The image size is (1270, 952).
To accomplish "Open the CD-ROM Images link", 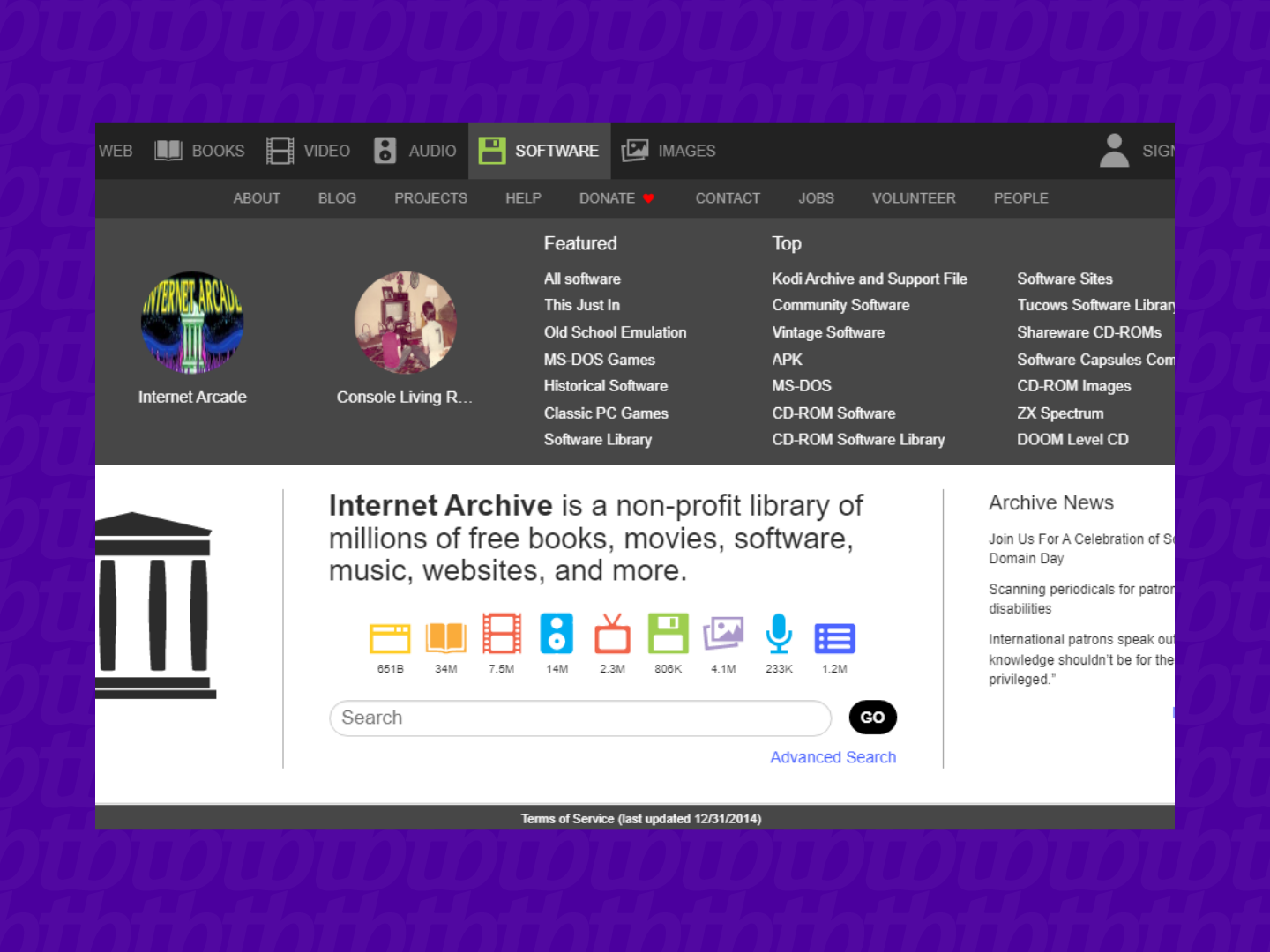I will coord(1073,386).
